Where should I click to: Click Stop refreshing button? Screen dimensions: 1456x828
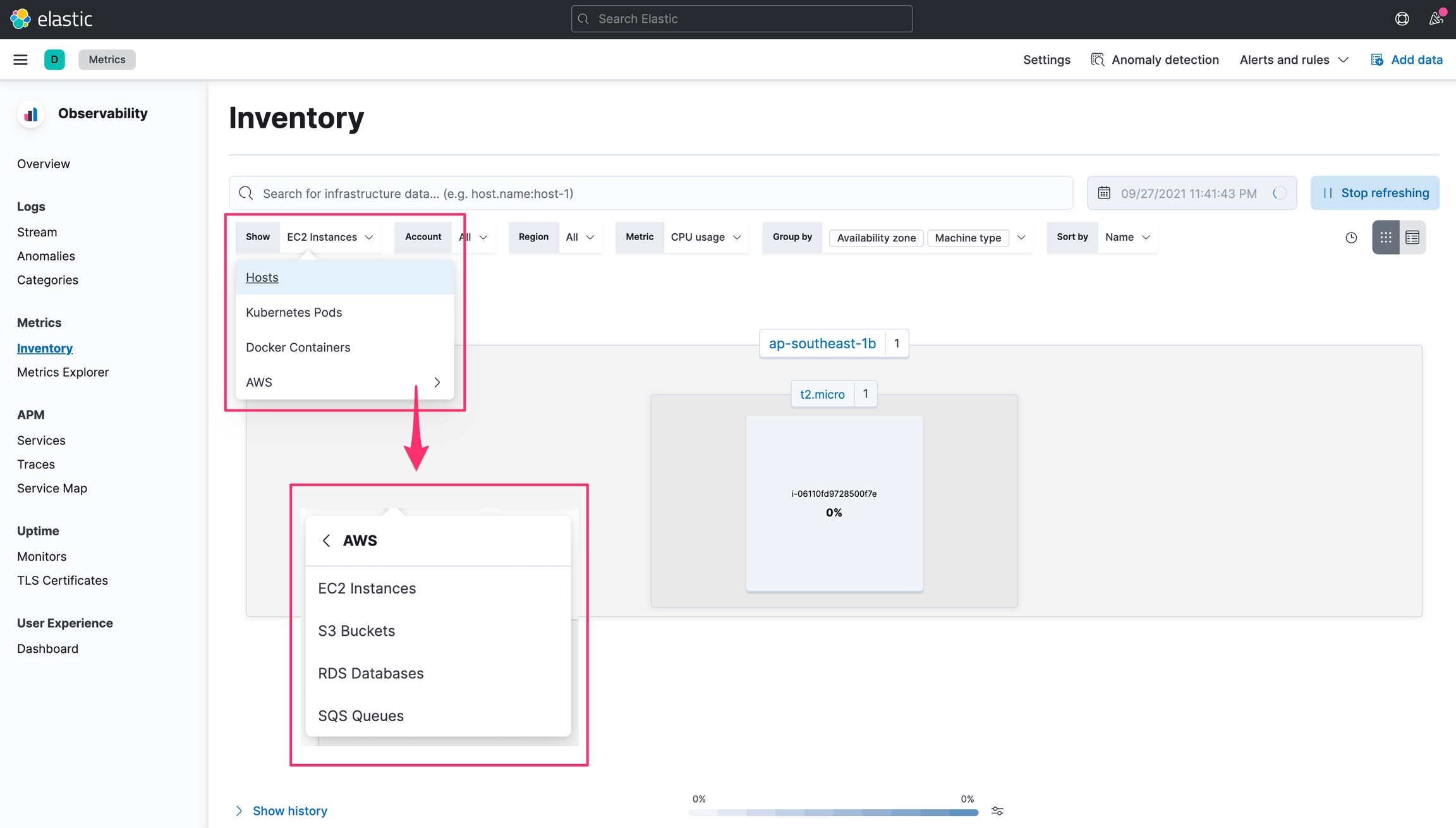pyautogui.click(x=1375, y=193)
